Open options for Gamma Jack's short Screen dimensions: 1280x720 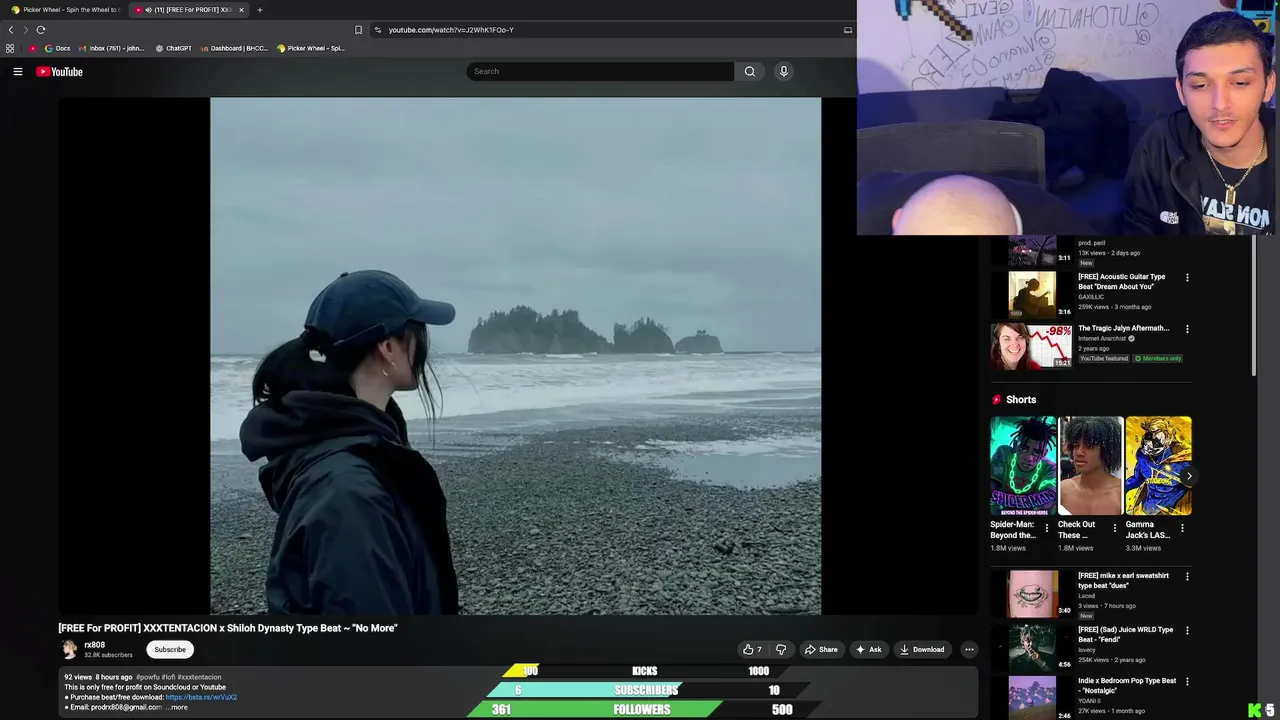1182,528
